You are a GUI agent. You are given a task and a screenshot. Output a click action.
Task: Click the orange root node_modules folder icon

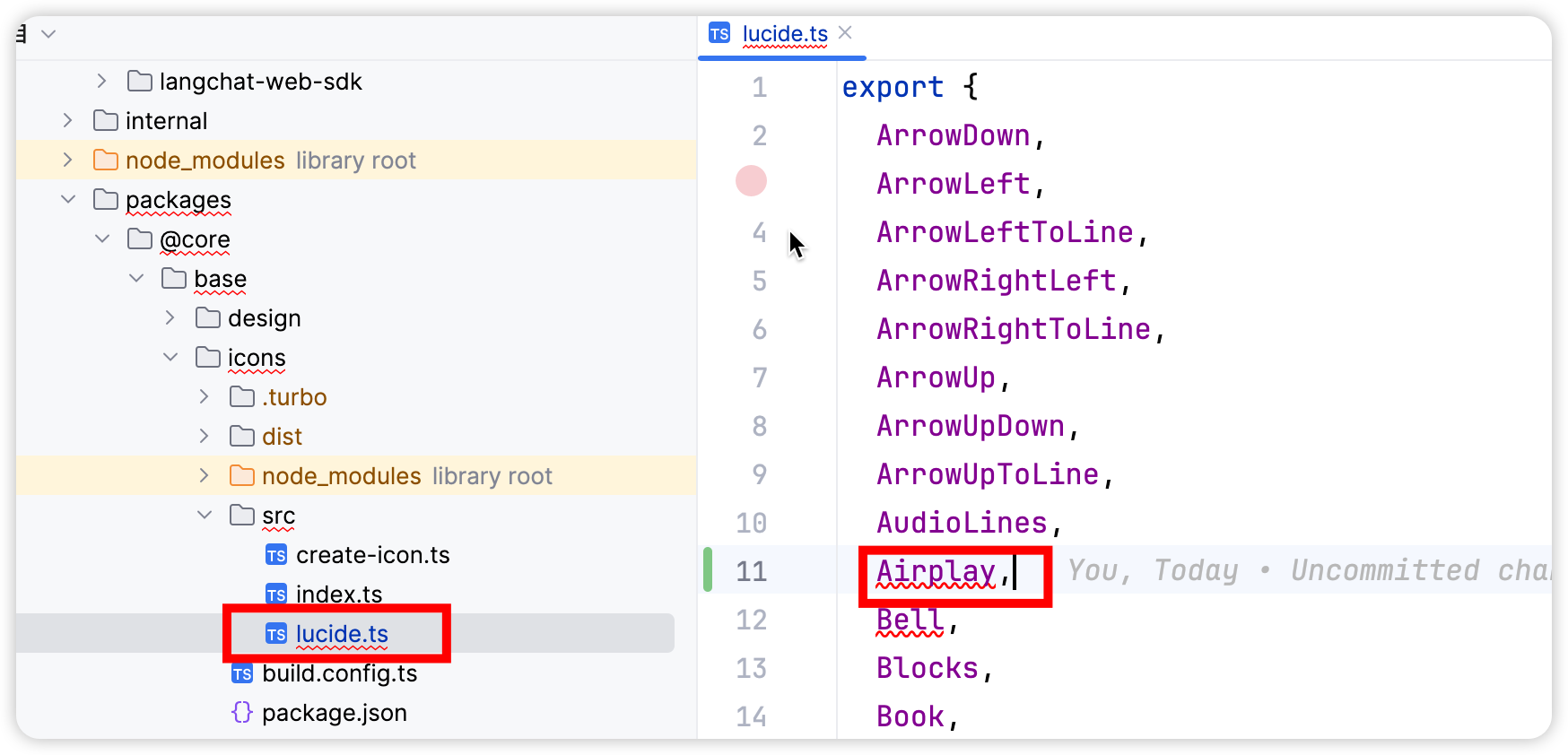[x=106, y=161]
